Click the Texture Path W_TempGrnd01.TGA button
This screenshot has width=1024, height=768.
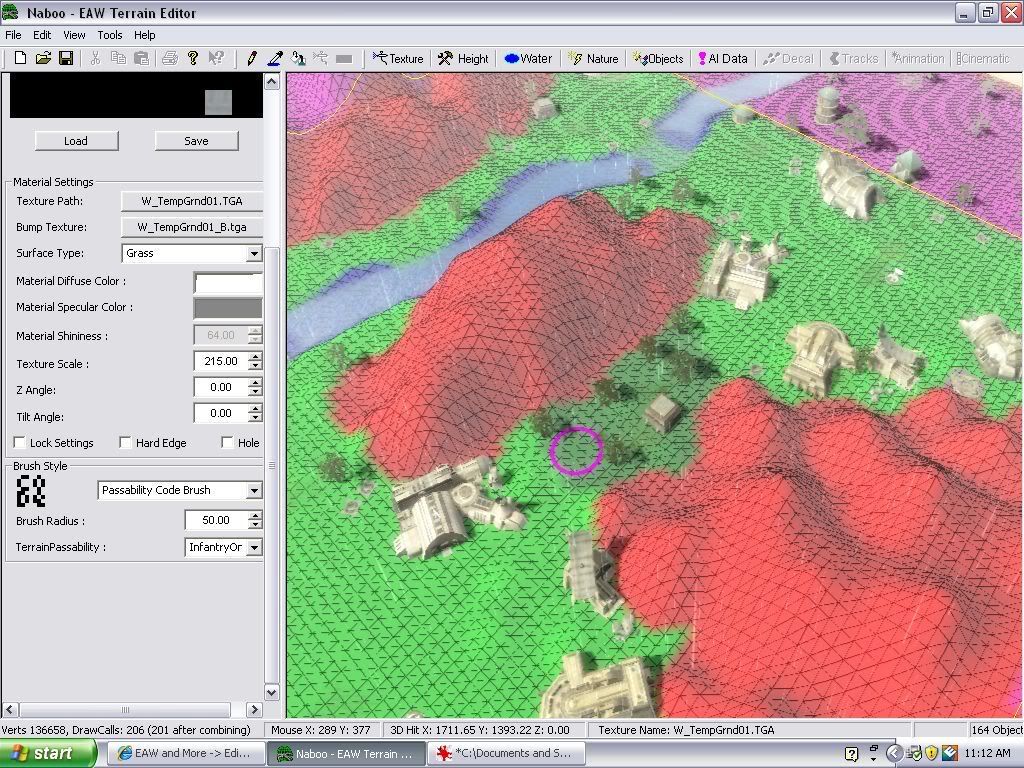(x=192, y=201)
